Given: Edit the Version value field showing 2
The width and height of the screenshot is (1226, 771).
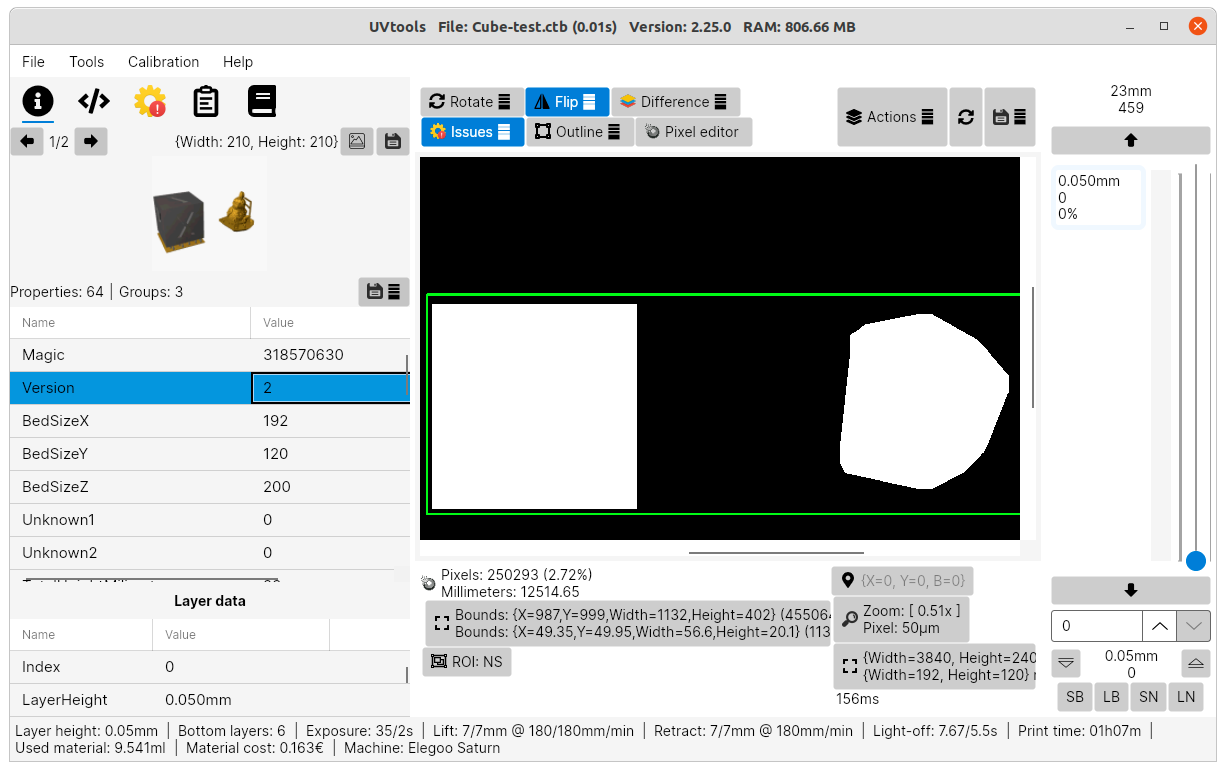Looking at the screenshot, I should tap(331, 388).
